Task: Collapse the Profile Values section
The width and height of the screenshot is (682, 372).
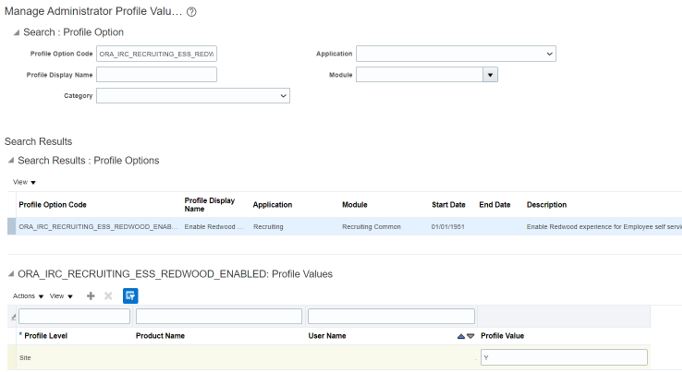Action: (11, 274)
